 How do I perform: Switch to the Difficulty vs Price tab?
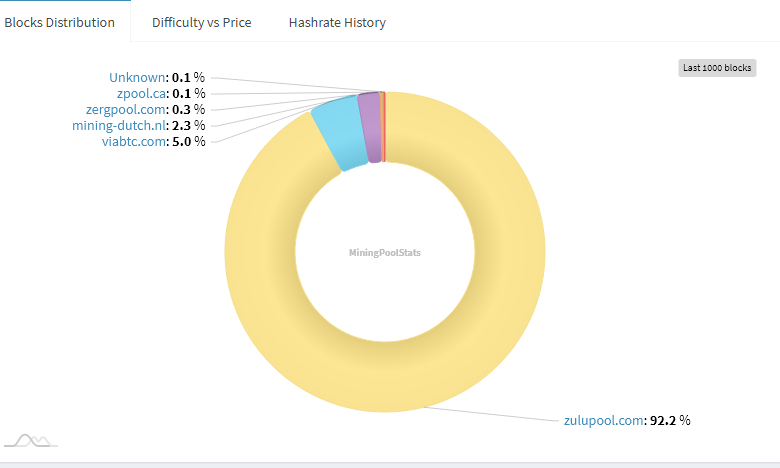tap(201, 22)
